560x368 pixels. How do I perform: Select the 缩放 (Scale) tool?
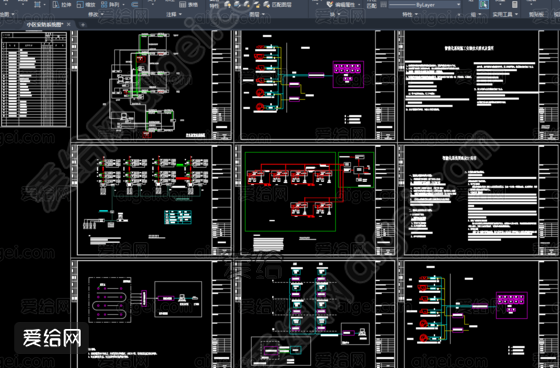click(x=86, y=5)
